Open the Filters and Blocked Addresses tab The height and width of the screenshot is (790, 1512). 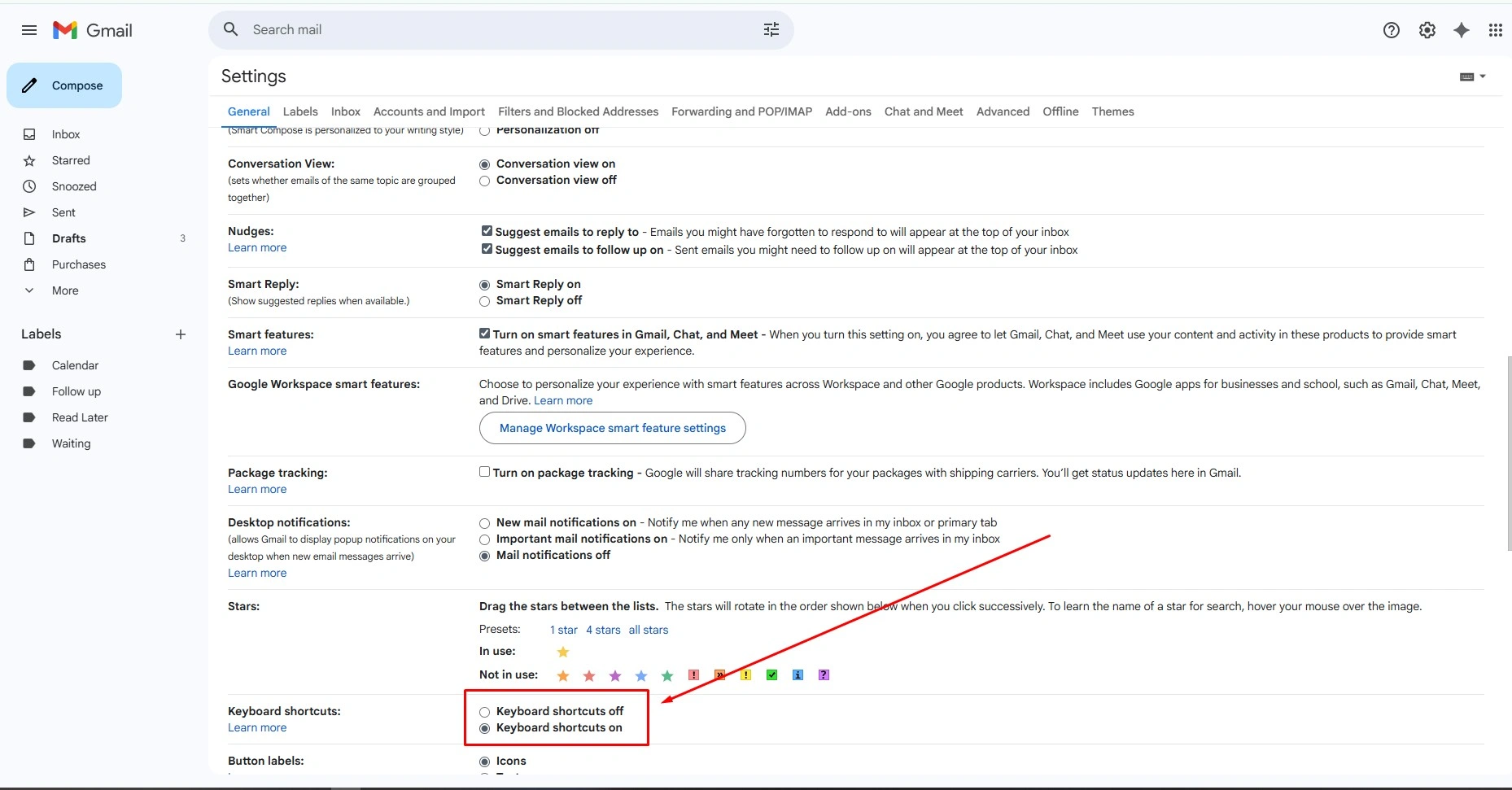click(578, 111)
